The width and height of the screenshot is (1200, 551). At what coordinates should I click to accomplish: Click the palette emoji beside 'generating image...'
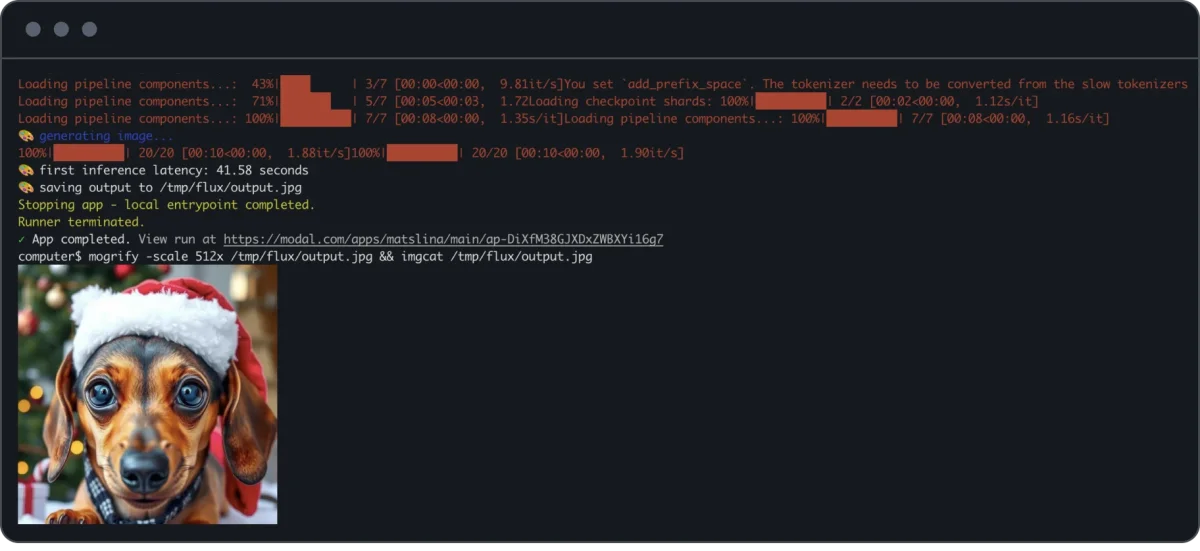(x=26, y=136)
